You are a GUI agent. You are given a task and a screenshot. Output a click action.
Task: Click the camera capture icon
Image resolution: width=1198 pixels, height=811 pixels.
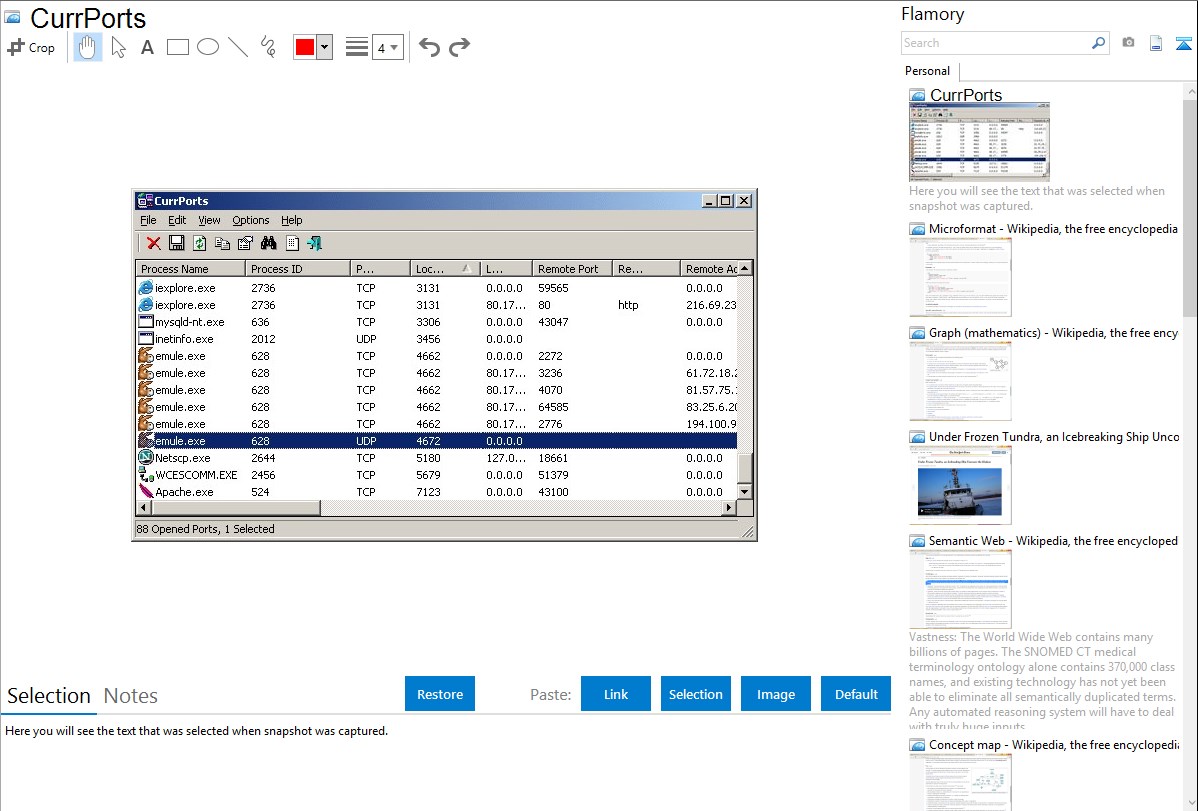point(1128,43)
